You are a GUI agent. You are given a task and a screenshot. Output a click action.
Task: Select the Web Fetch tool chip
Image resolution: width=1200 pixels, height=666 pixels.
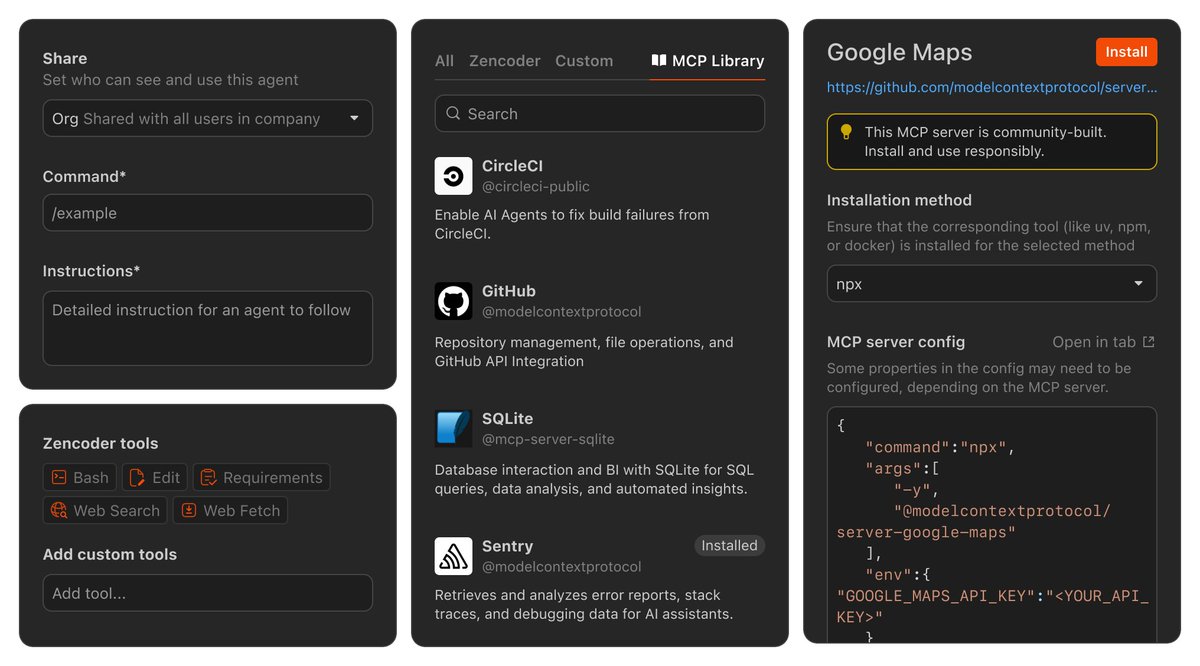(x=231, y=510)
